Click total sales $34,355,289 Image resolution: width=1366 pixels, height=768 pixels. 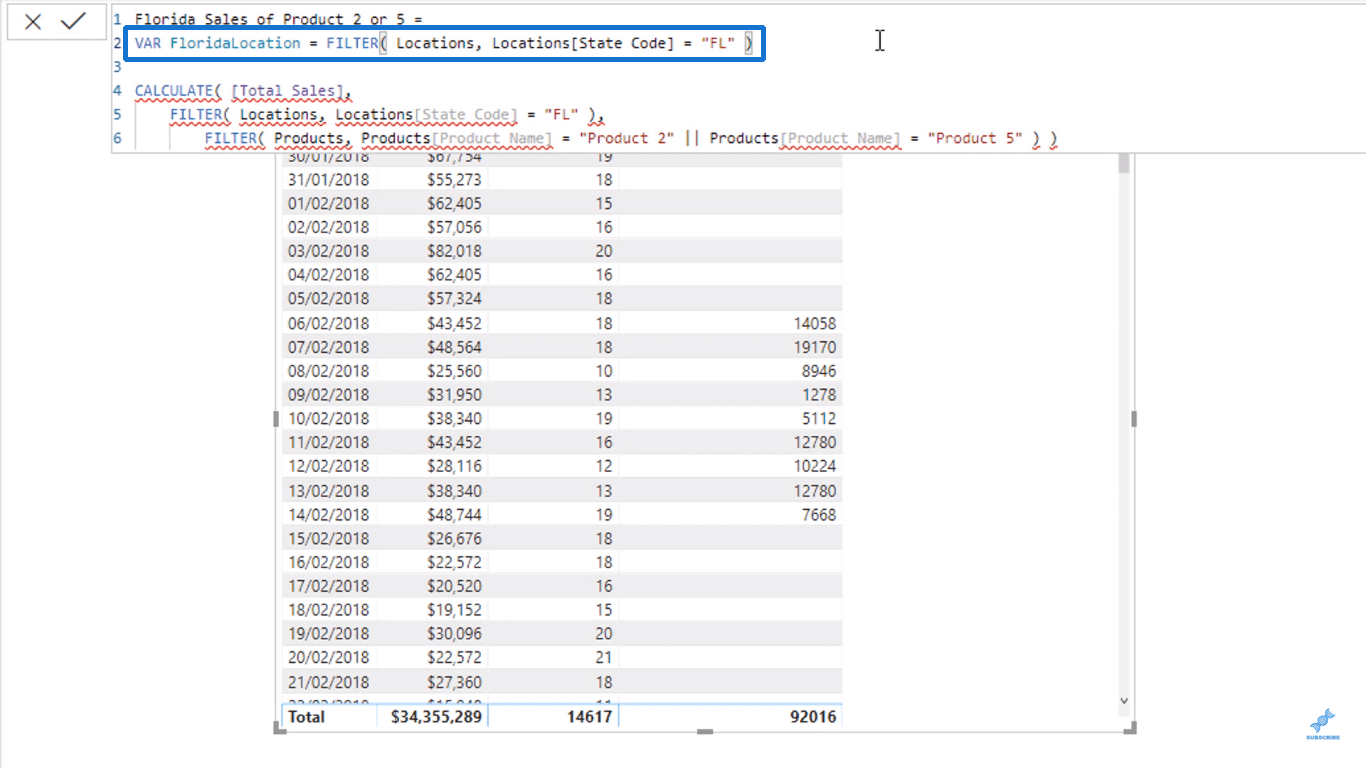436,717
